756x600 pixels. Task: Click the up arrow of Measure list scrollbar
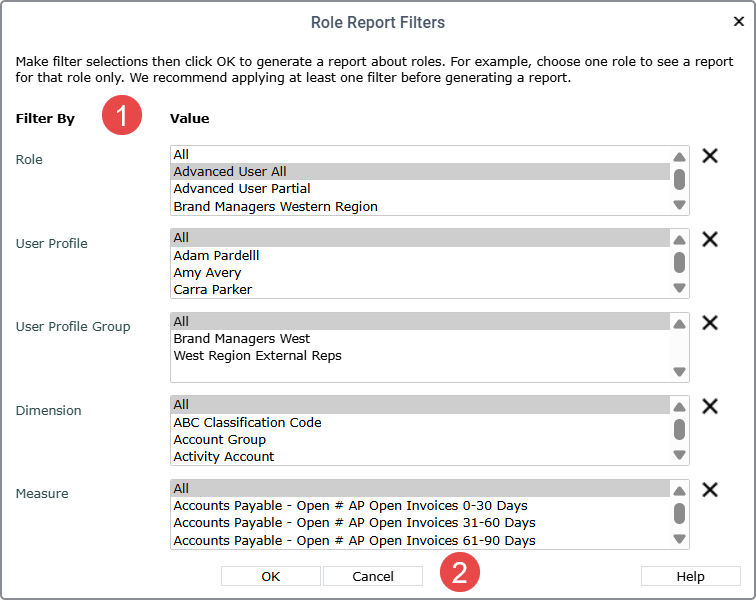point(679,491)
